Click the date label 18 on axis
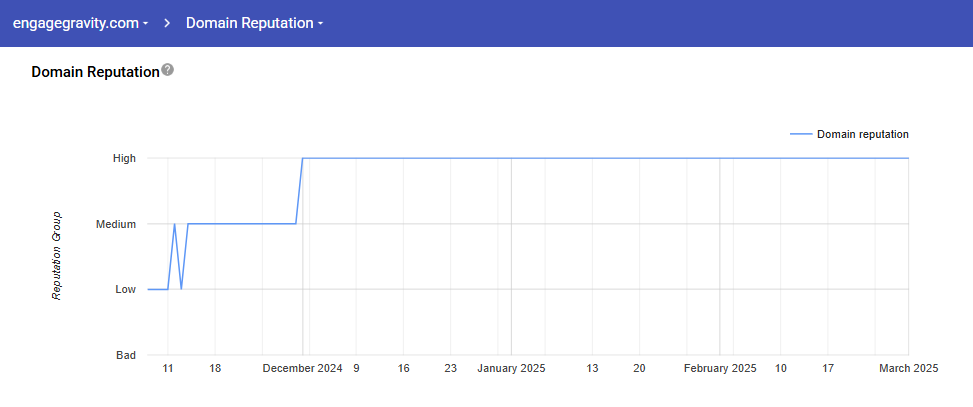The width and height of the screenshot is (973, 407). coord(215,368)
